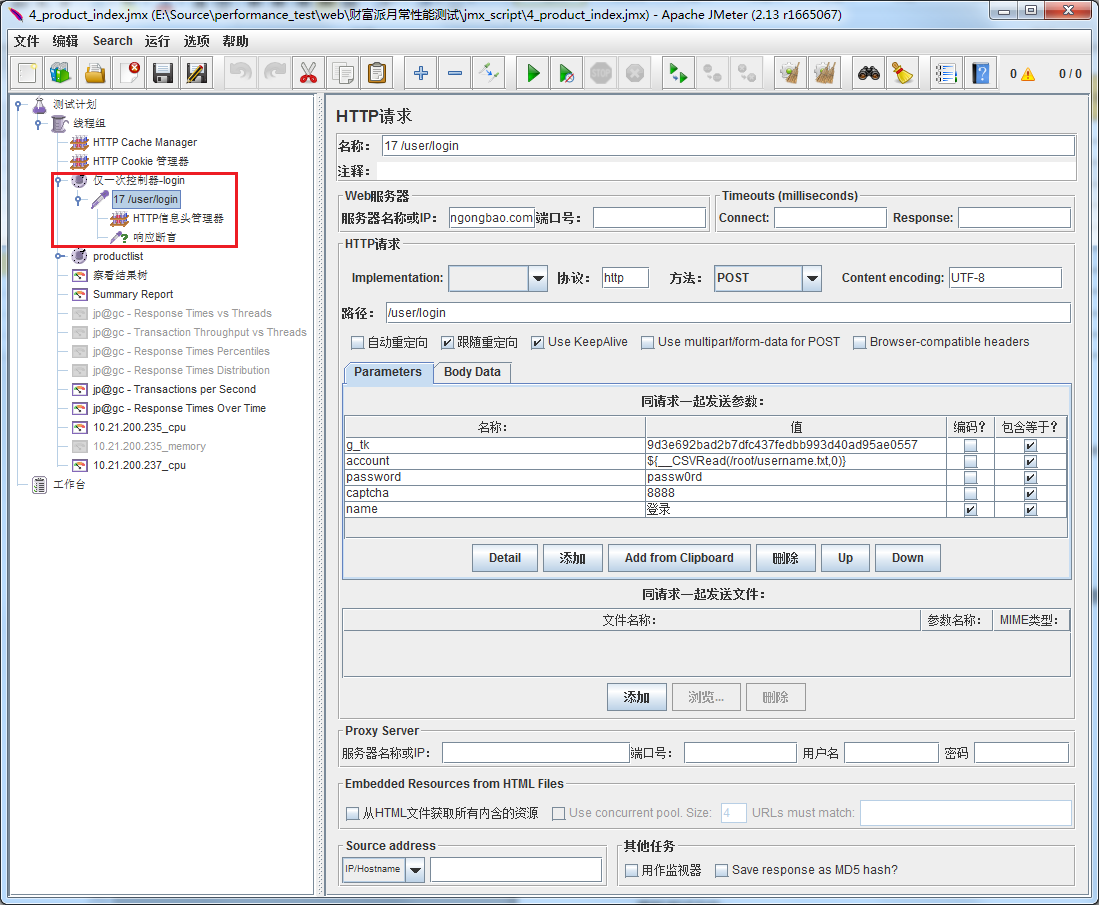Image resolution: width=1099 pixels, height=905 pixels.
Task: Expand the productlist tree node
Action: (x=59, y=256)
